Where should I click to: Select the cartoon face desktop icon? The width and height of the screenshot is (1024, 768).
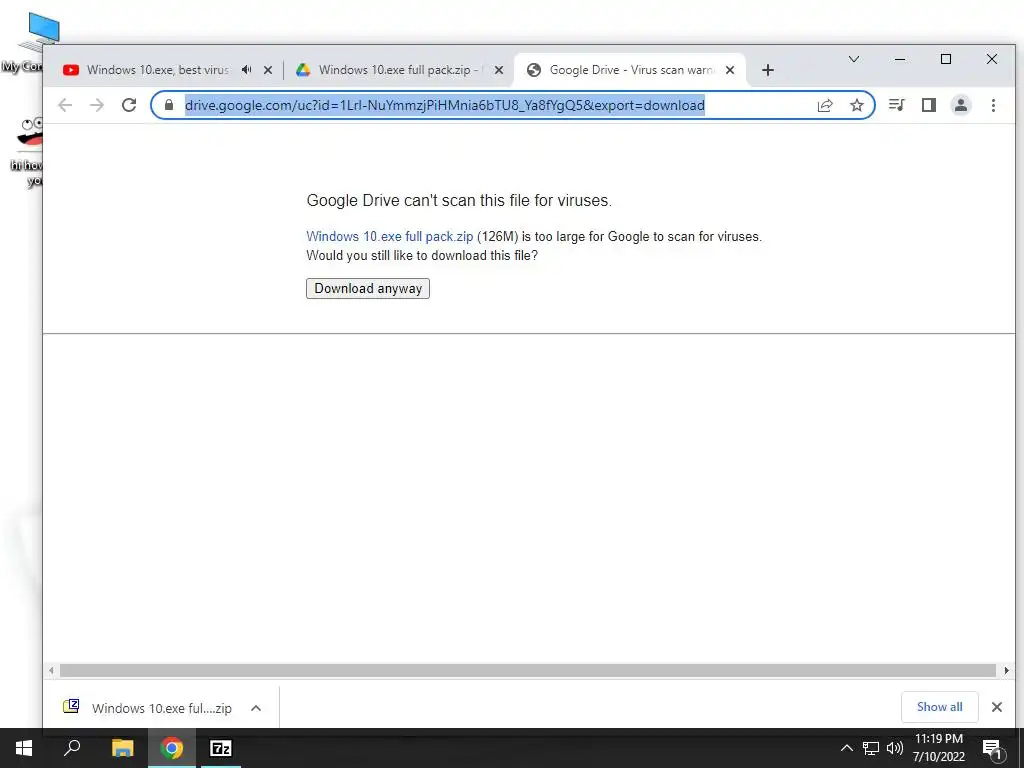[27, 152]
